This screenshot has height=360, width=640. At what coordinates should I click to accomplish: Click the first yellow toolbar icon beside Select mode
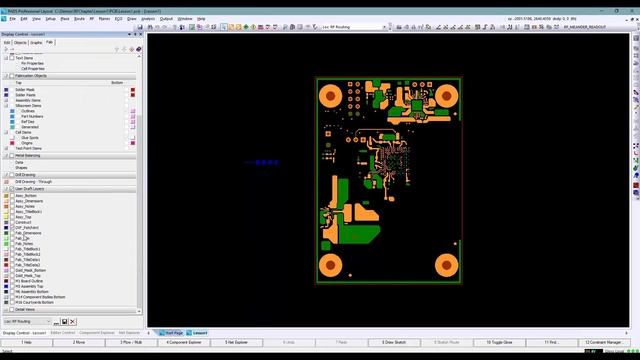(231, 27)
